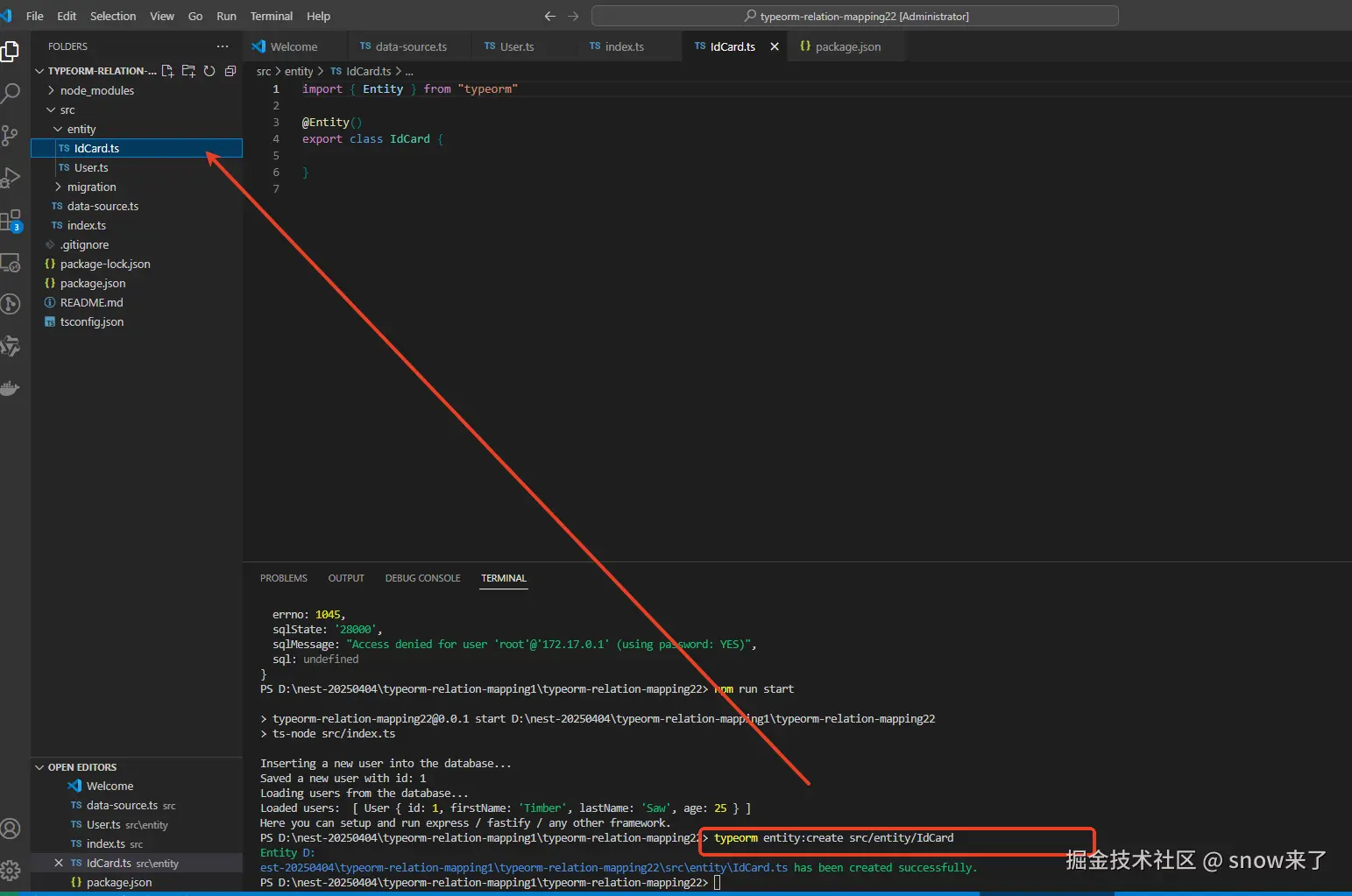1352x896 pixels.
Task: Select package.json in Open Editors list
Action: coord(136,882)
